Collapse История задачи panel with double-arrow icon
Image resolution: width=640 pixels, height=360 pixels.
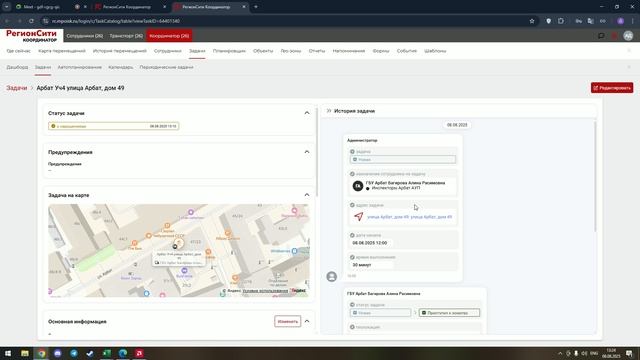[x=329, y=111]
